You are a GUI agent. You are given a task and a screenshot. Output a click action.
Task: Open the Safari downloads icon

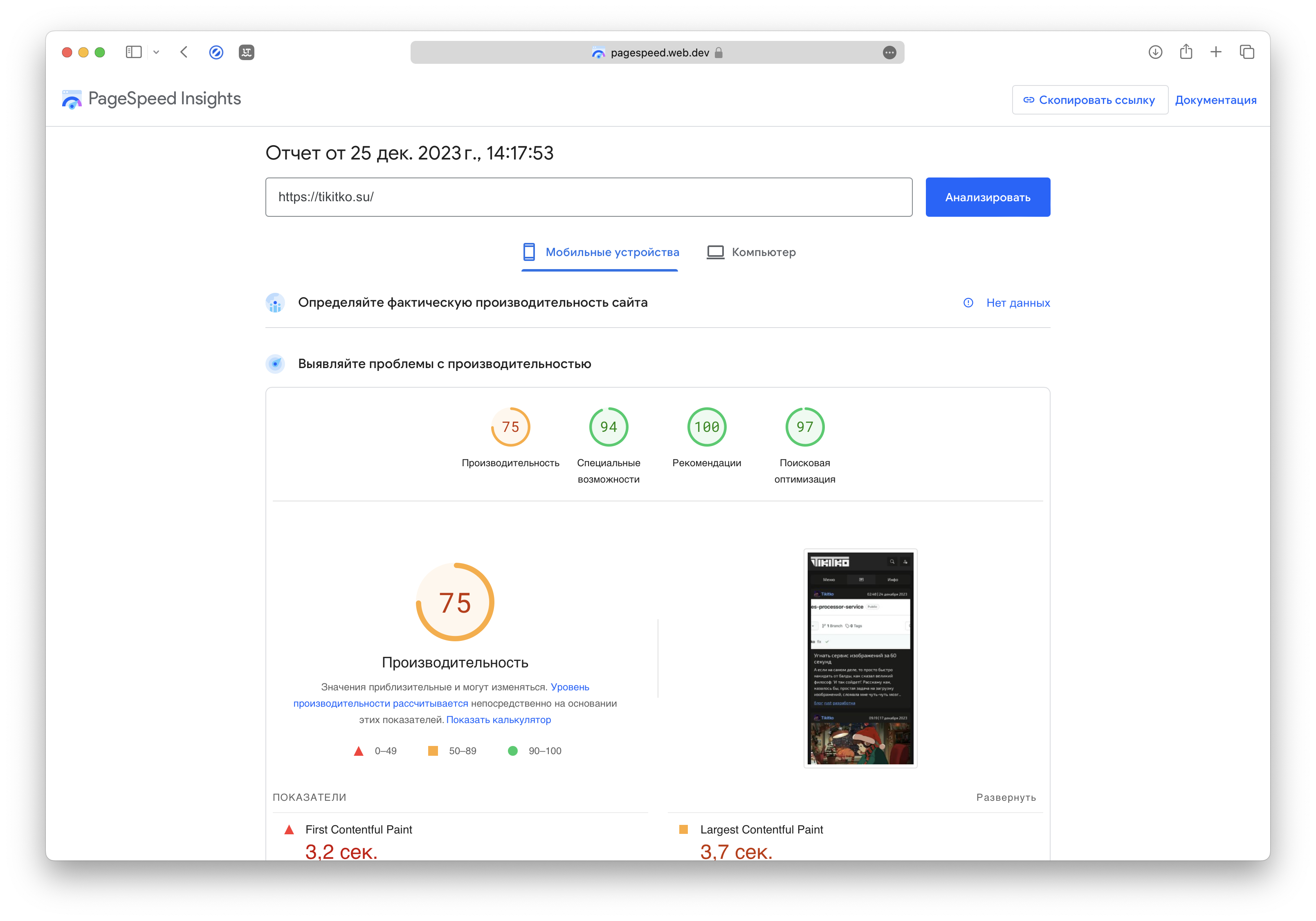[1155, 52]
